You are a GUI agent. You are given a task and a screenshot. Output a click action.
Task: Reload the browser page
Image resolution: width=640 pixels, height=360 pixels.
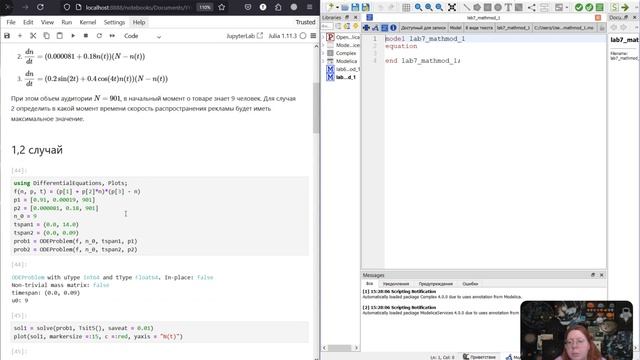40,7
